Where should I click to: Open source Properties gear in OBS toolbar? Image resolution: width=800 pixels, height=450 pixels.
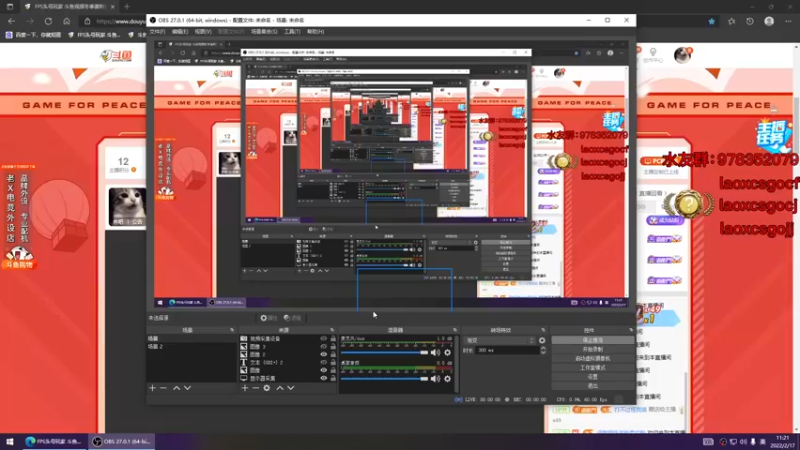[268, 318]
